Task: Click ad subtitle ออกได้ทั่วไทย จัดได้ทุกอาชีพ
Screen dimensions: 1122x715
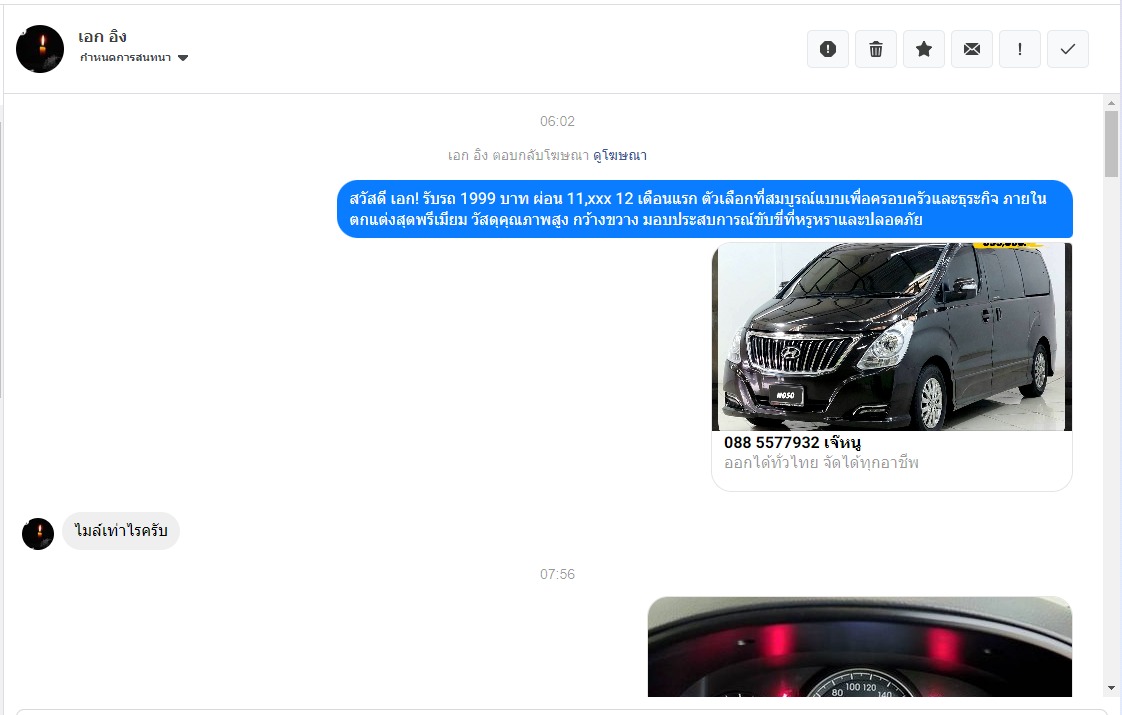Action: [821, 463]
